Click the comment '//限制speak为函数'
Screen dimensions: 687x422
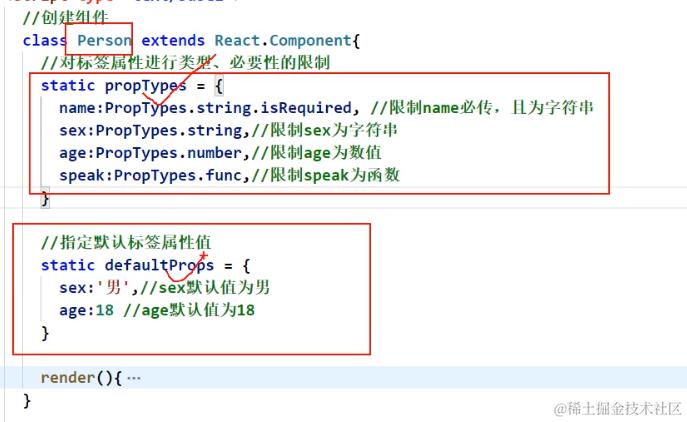point(325,175)
